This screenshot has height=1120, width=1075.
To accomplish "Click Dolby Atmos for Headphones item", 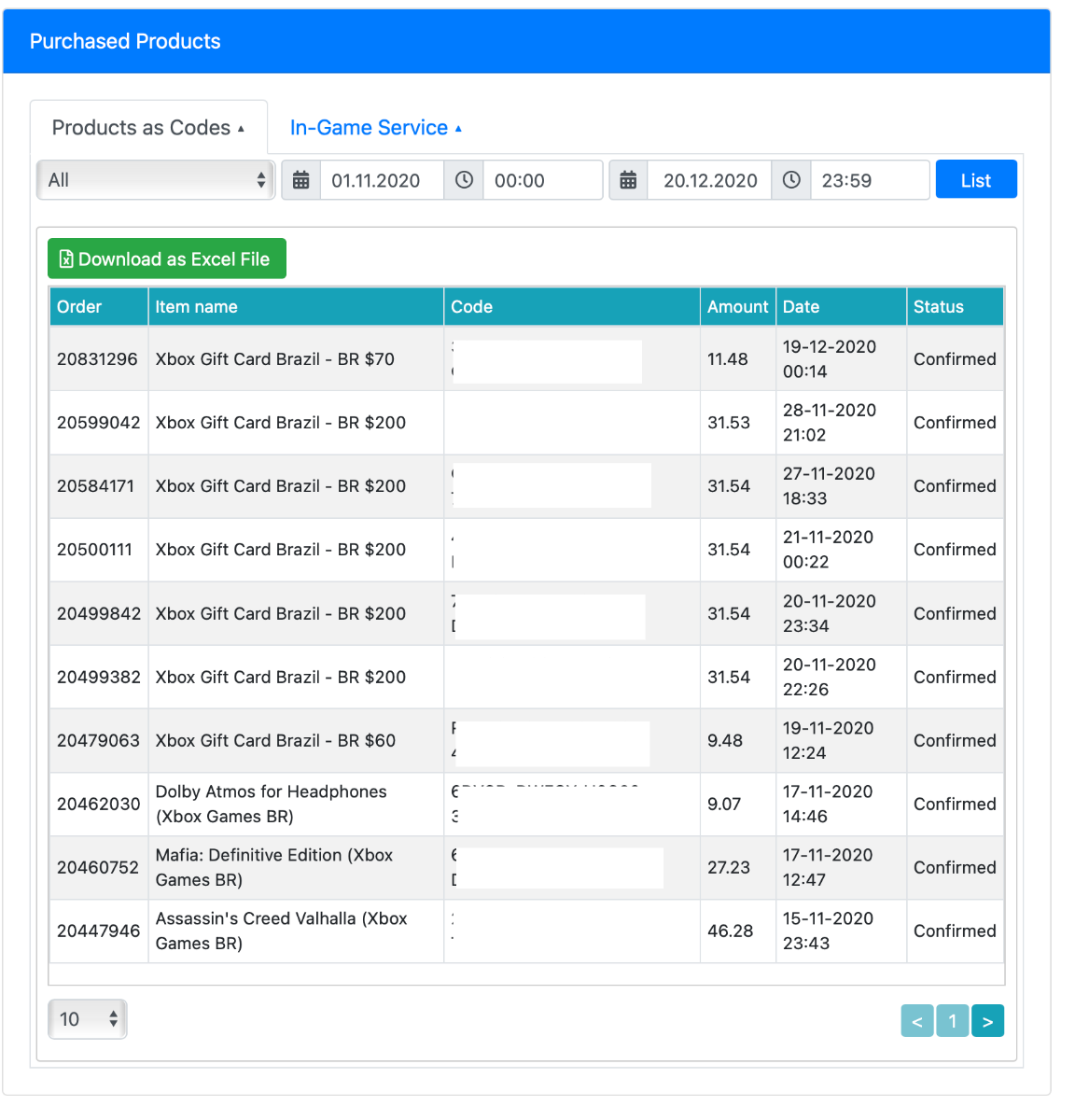I will [272, 804].
